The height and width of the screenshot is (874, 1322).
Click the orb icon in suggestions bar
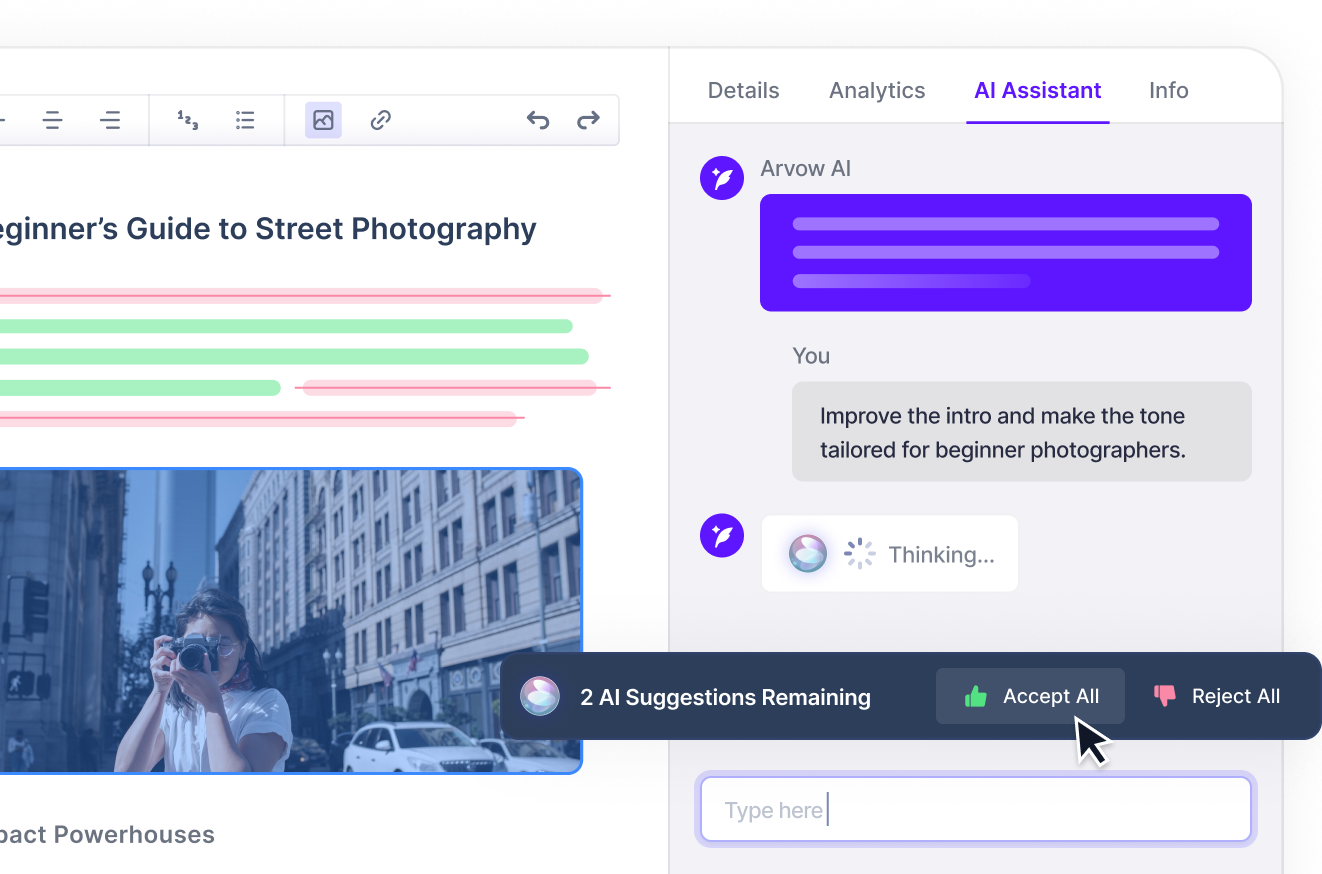[540, 696]
